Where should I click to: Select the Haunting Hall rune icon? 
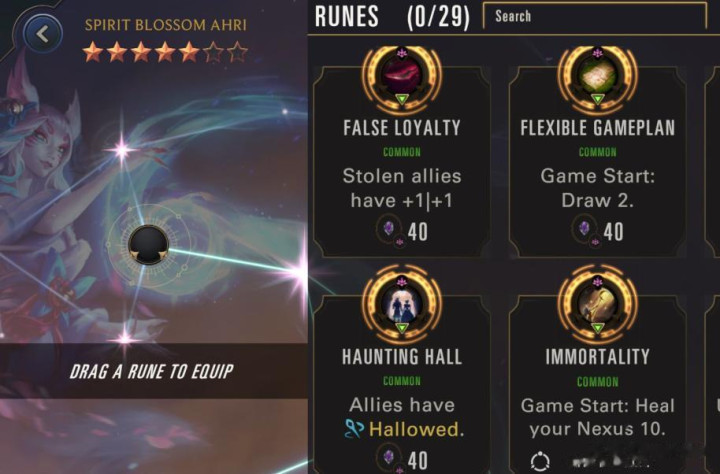[402, 306]
